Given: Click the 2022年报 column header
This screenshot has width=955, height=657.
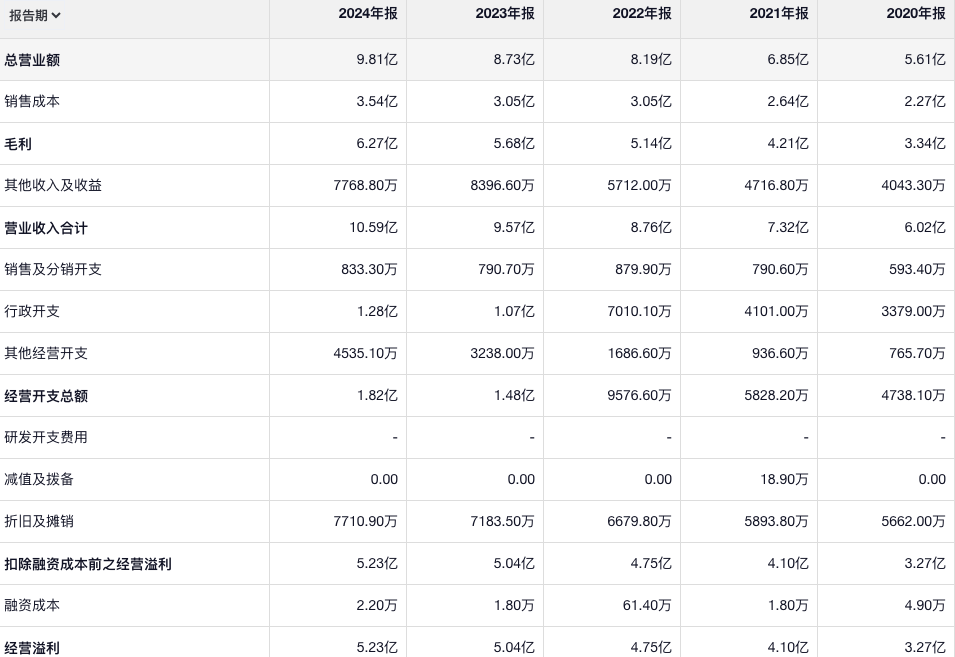Looking at the screenshot, I should click(642, 14).
